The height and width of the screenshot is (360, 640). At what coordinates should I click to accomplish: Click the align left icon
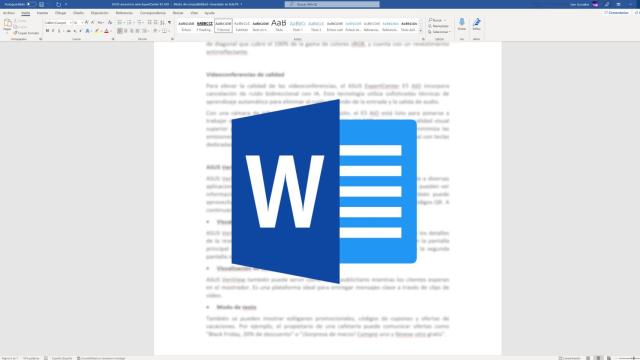tap(120, 31)
